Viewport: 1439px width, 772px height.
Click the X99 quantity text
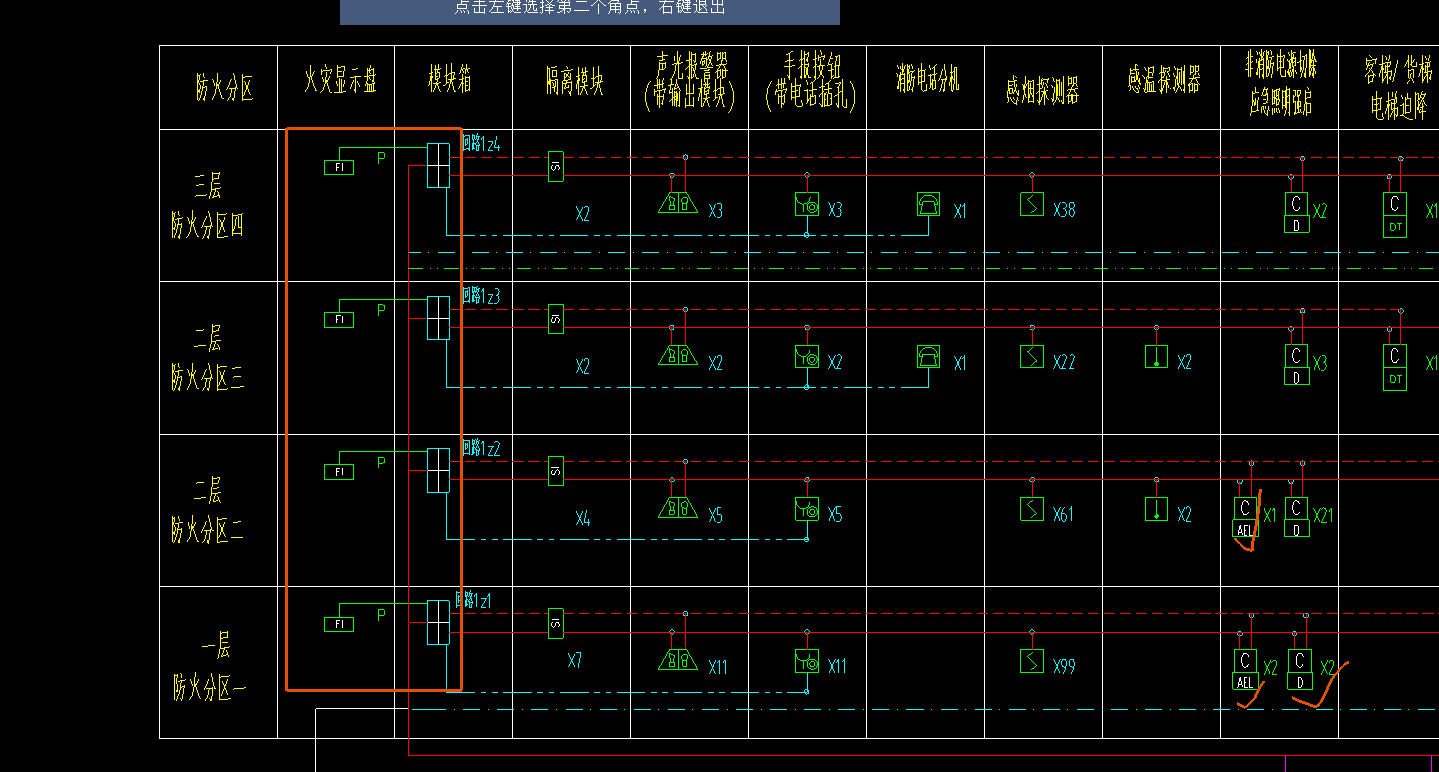pos(1064,666)
